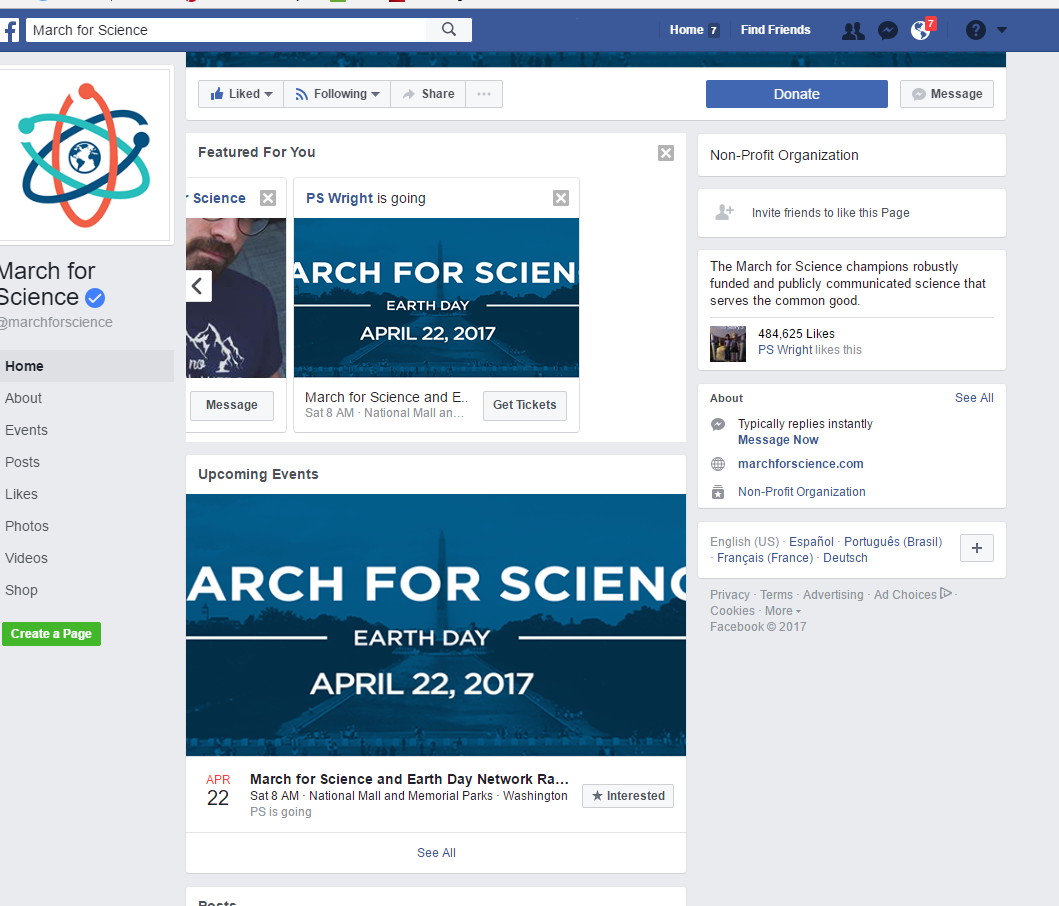
Task: Click the Share button
Action: (428, 94)
